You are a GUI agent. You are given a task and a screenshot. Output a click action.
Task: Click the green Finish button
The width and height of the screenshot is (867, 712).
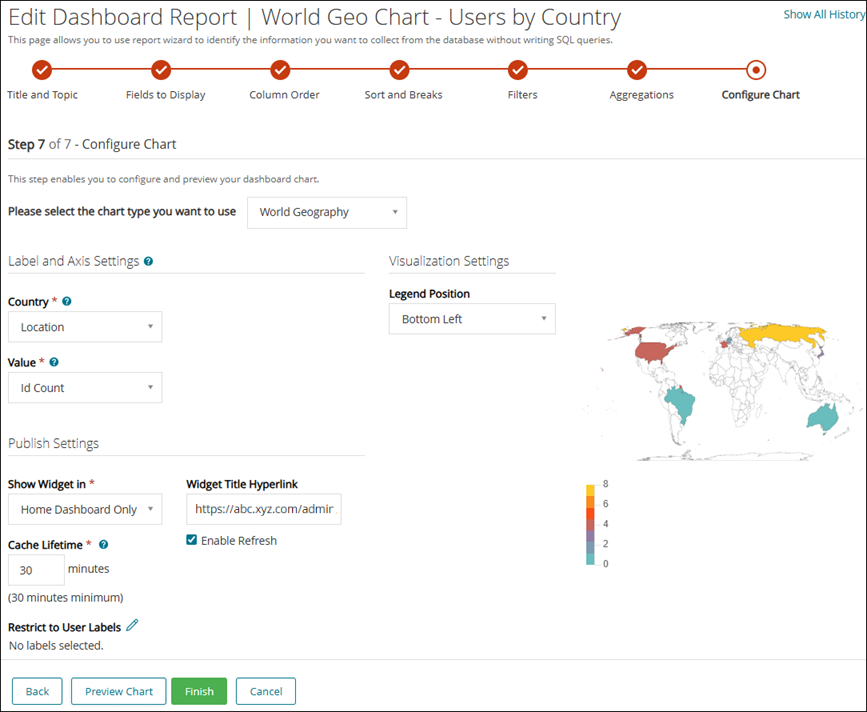pos(199,691)
